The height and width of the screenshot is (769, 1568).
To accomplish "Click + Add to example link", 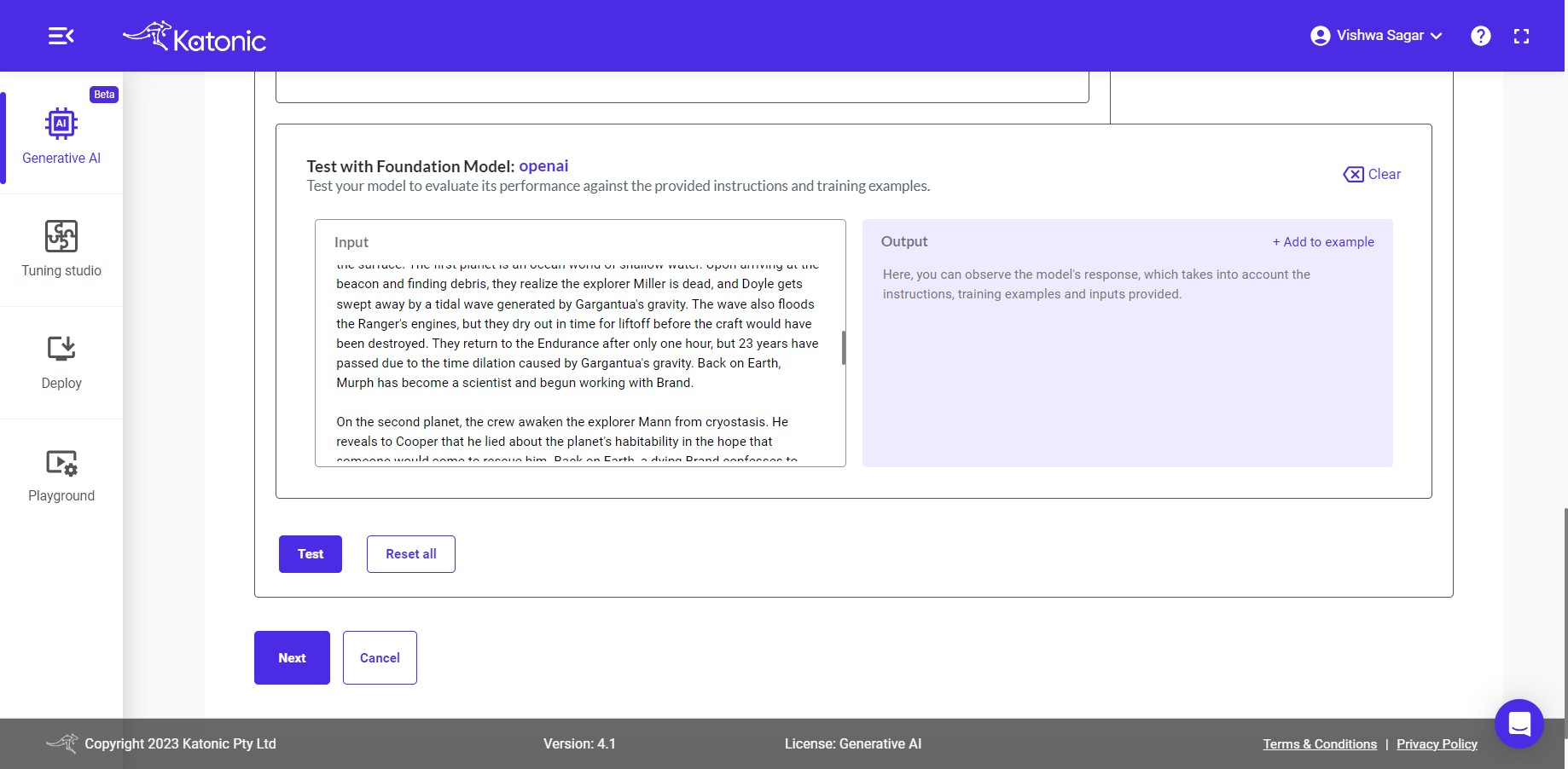I will (1323, 242).
